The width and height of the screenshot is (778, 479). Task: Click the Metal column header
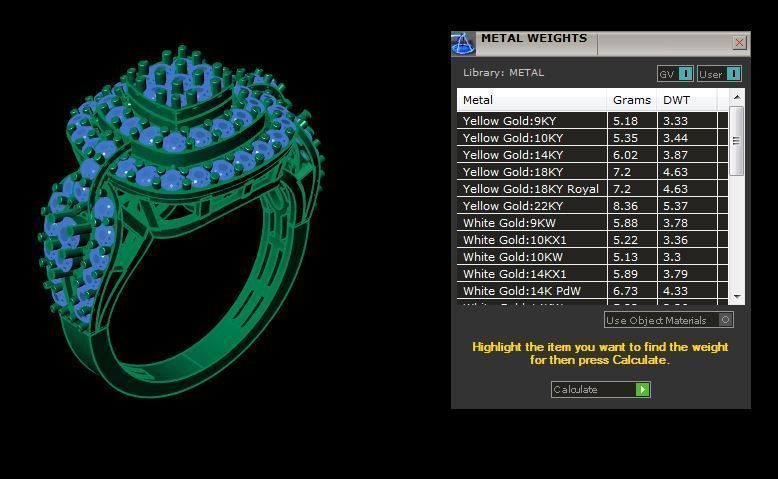pos(532,100)
